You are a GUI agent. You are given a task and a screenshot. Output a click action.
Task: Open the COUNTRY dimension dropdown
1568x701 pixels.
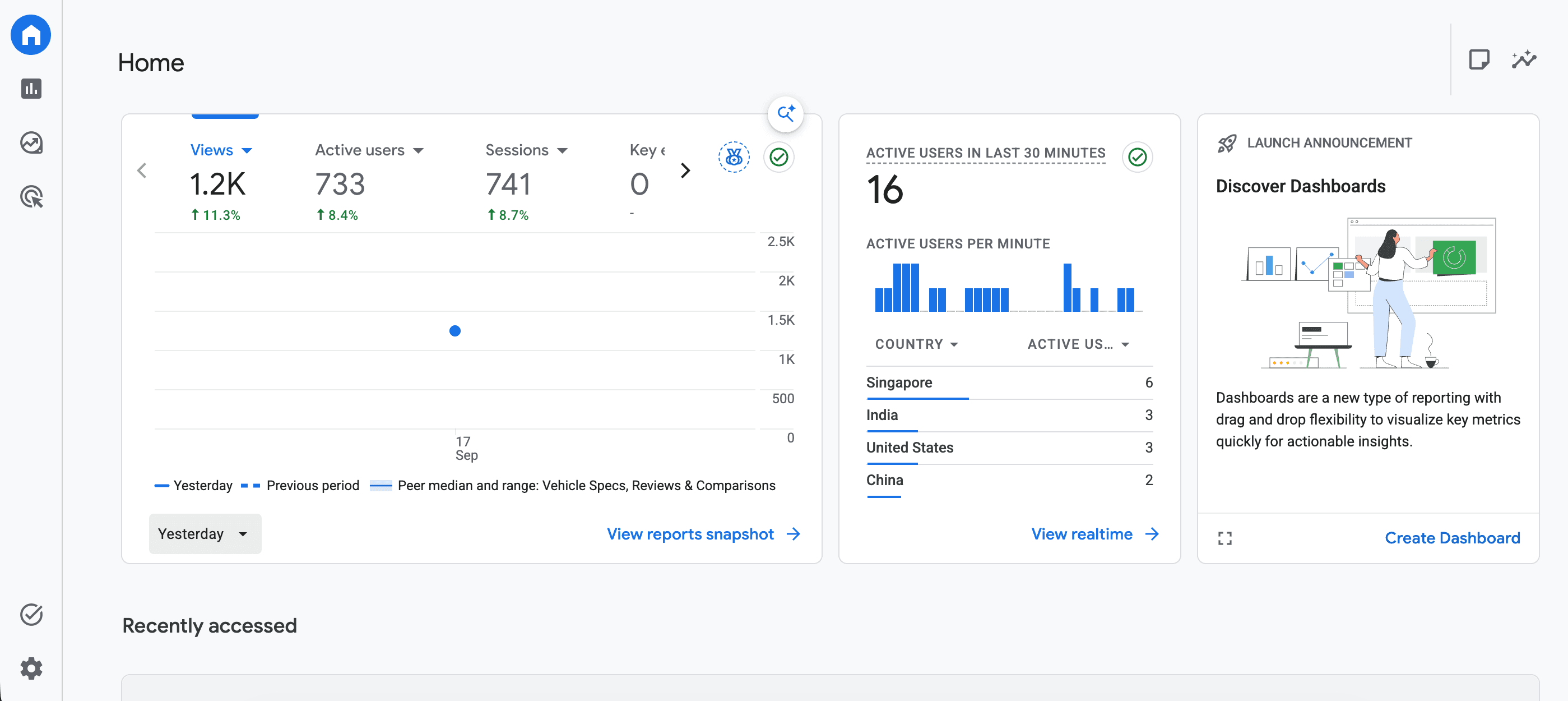[917, 344]
